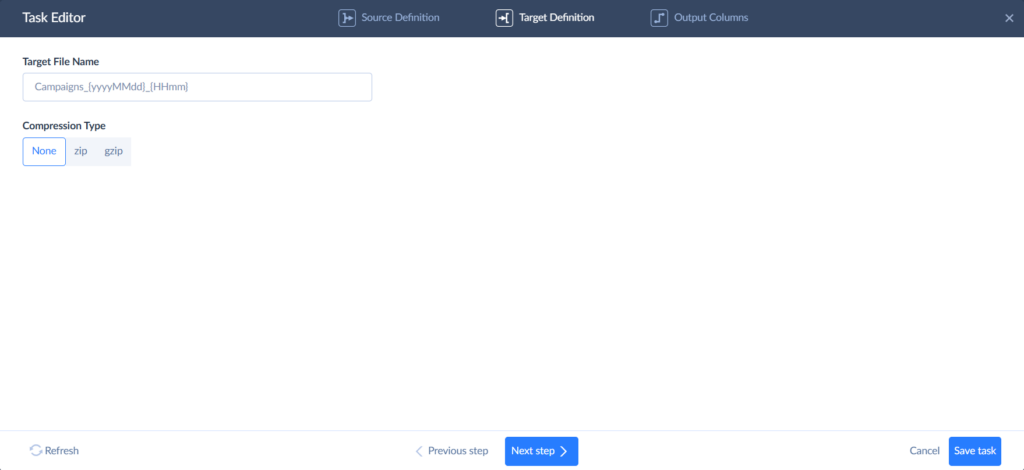
Task: Close the Task Editor with the X icon
Action: coord(1008,18)
